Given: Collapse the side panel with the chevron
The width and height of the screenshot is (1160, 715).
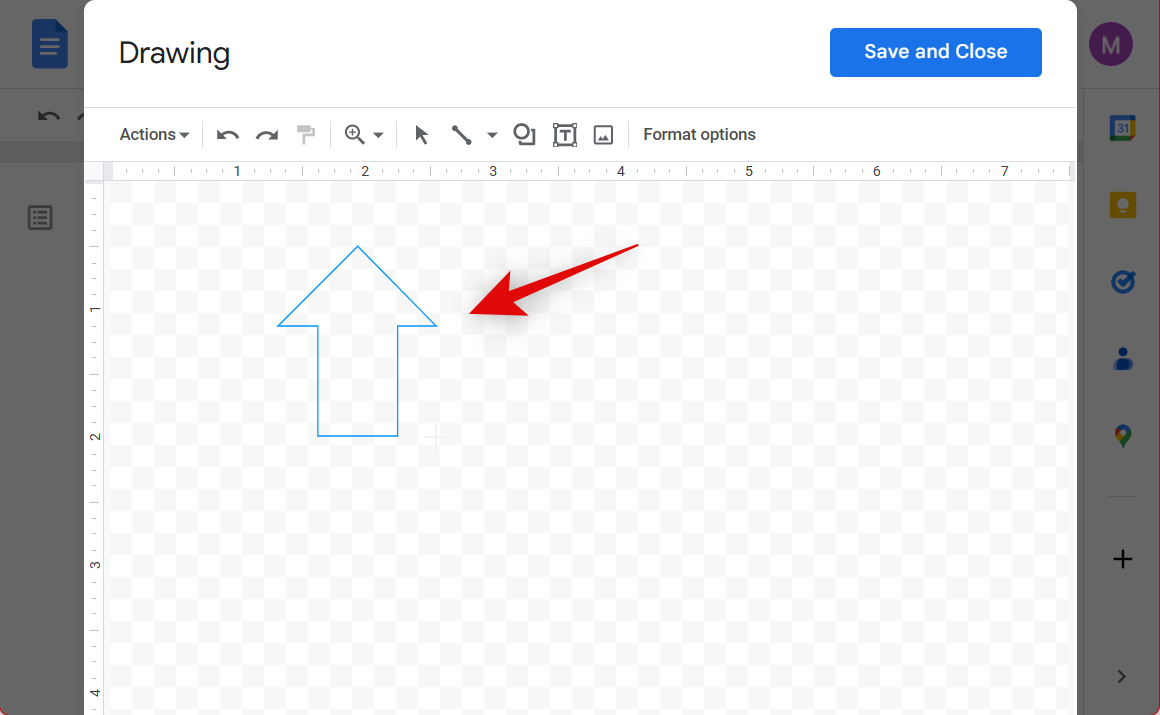Looking at the screenshot, I should click(1122, 677).
